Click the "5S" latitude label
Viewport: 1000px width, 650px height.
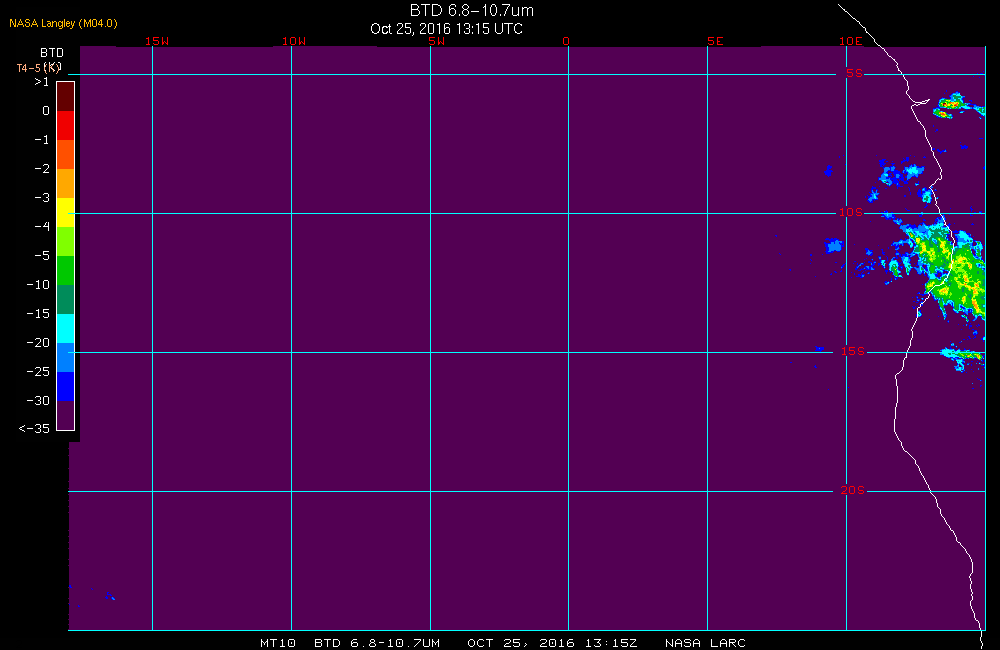[855, 73]
